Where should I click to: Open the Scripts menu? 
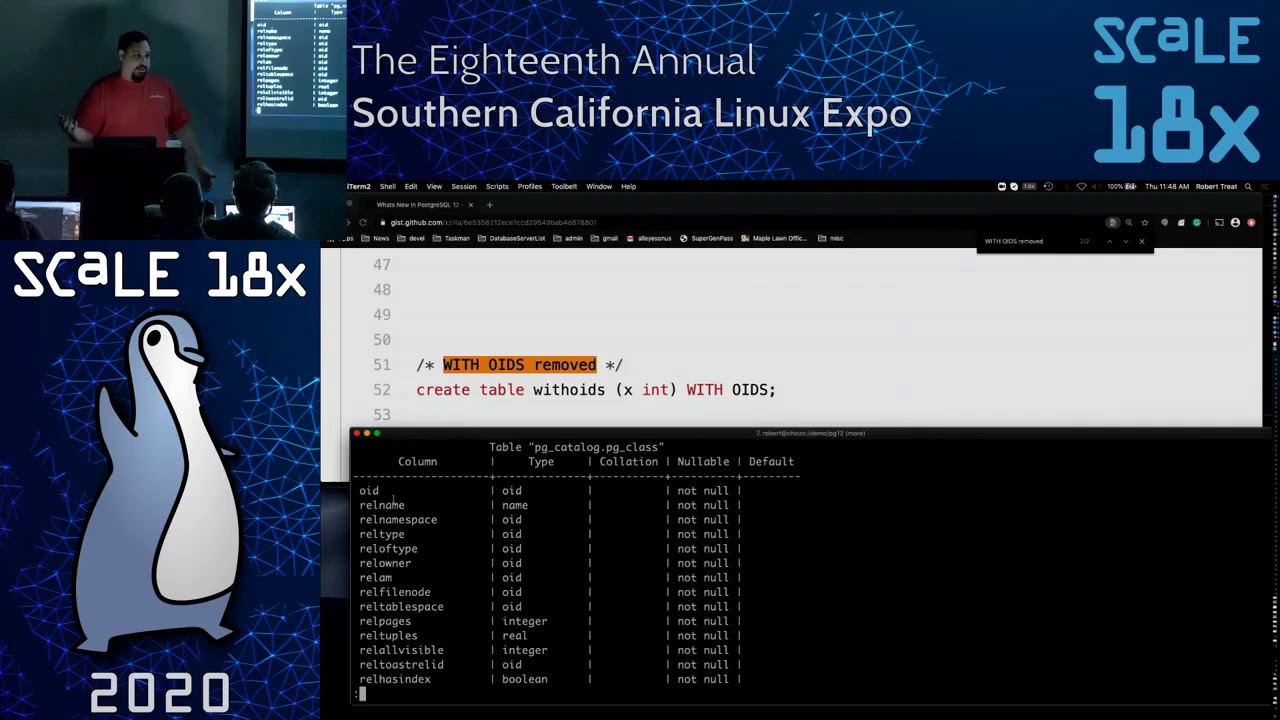(x=497, y=186)
